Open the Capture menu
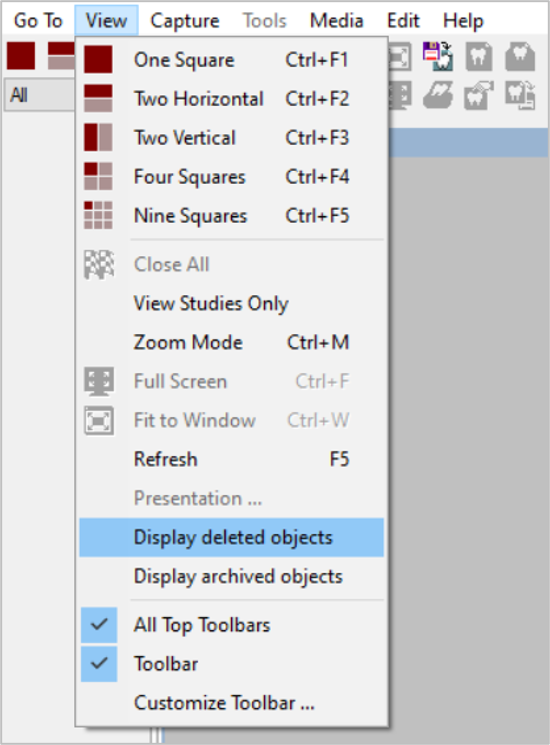This screenshot has height=745, width=550. (x=185, y=21)
